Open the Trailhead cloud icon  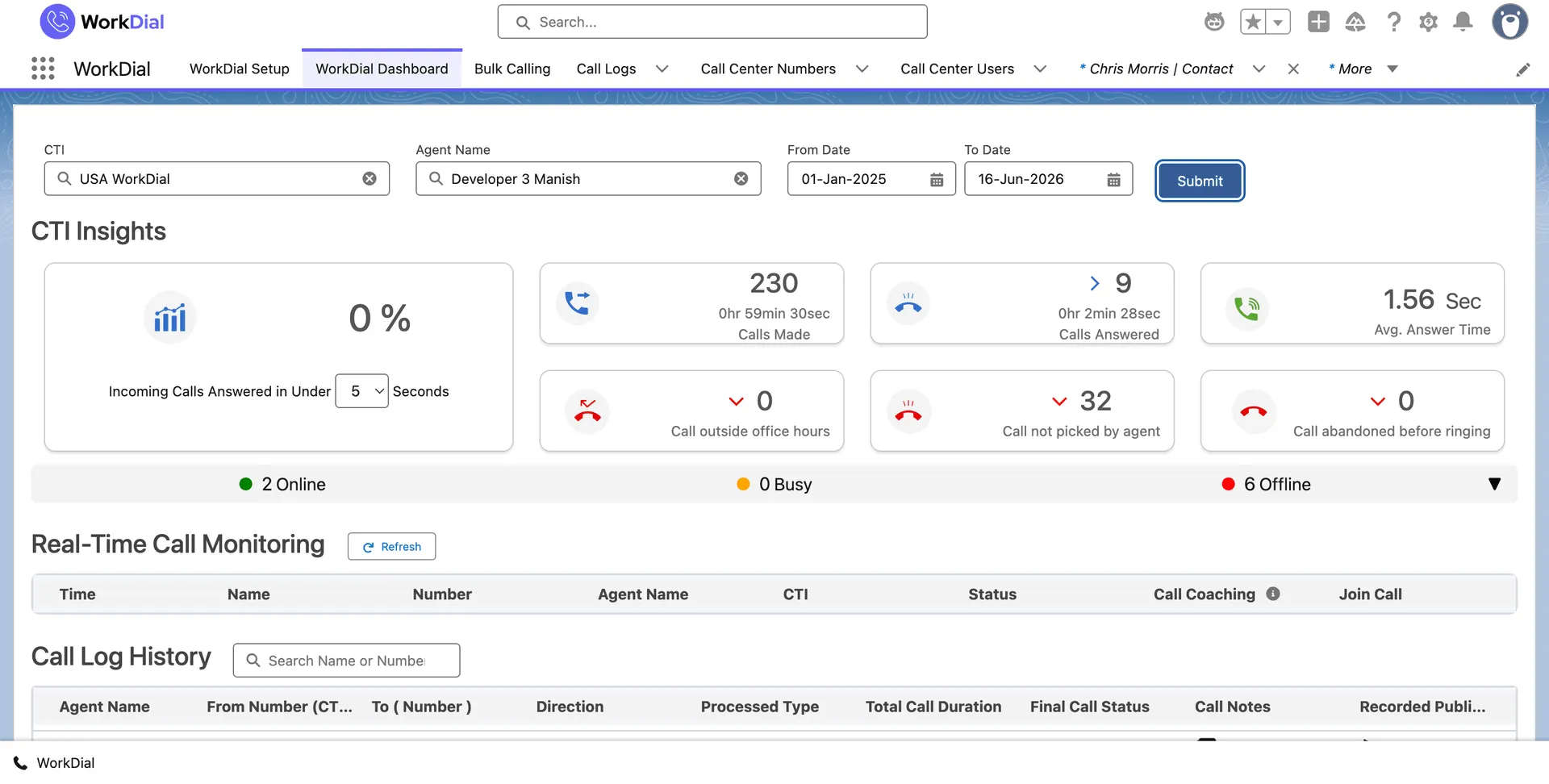click(1355, 22)
